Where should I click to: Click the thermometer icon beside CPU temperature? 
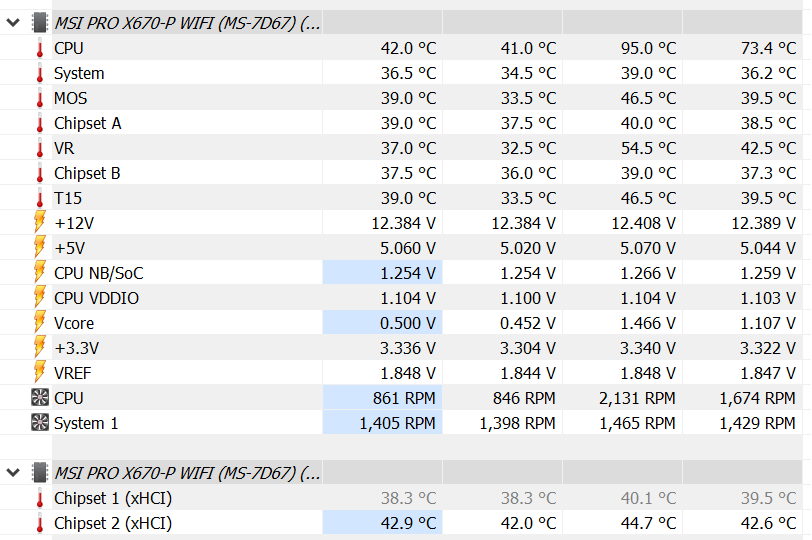pos(40,48)
